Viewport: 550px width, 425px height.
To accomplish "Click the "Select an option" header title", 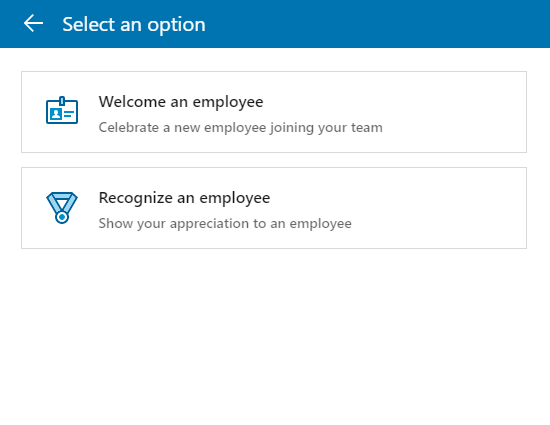I will [x=134, y=25].
